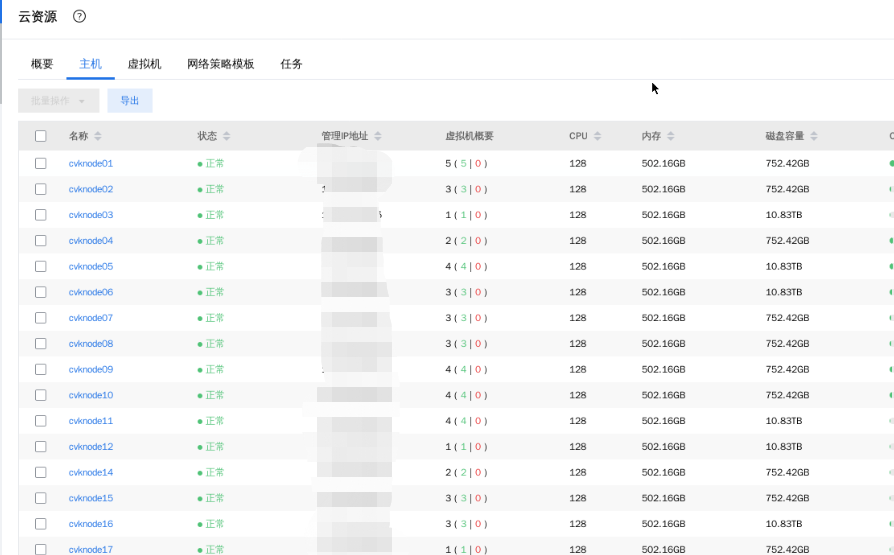894x555 pixels.
Task: Open the 批量操作 dropdown
Action: coord(59,100)
